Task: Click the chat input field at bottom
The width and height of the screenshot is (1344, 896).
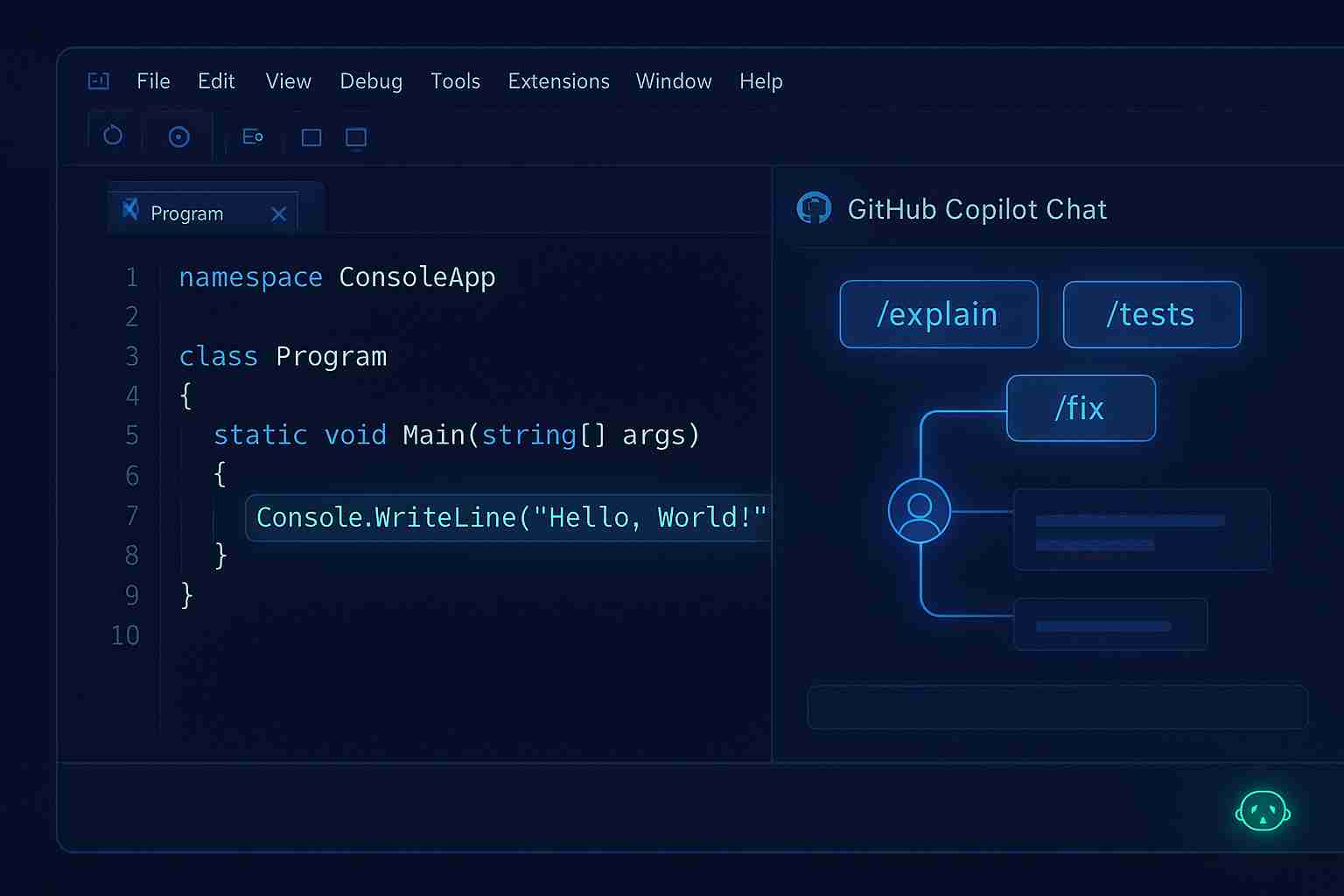Action: pyautogui.click(x=1057, y=707)
